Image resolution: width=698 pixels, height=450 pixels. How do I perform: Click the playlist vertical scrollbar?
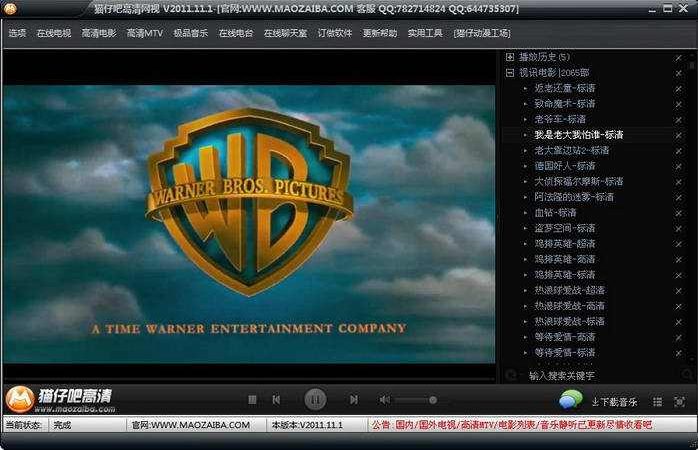(691, 209)
